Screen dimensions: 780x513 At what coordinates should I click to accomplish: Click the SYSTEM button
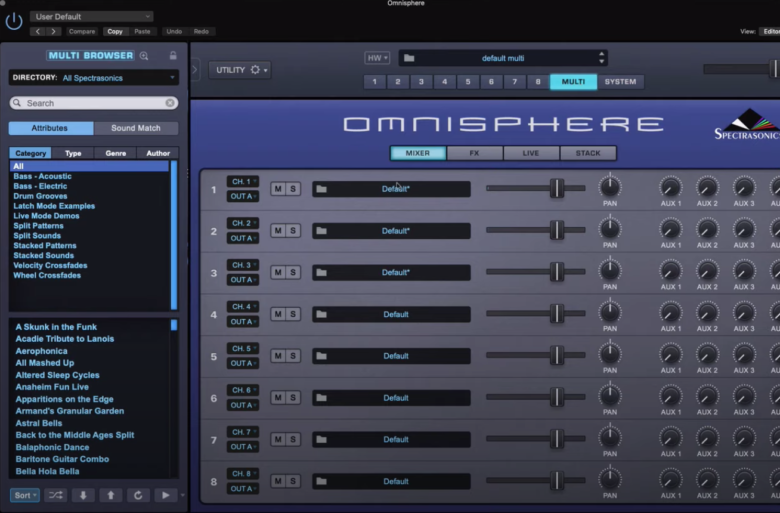click(x=620, y=82)
